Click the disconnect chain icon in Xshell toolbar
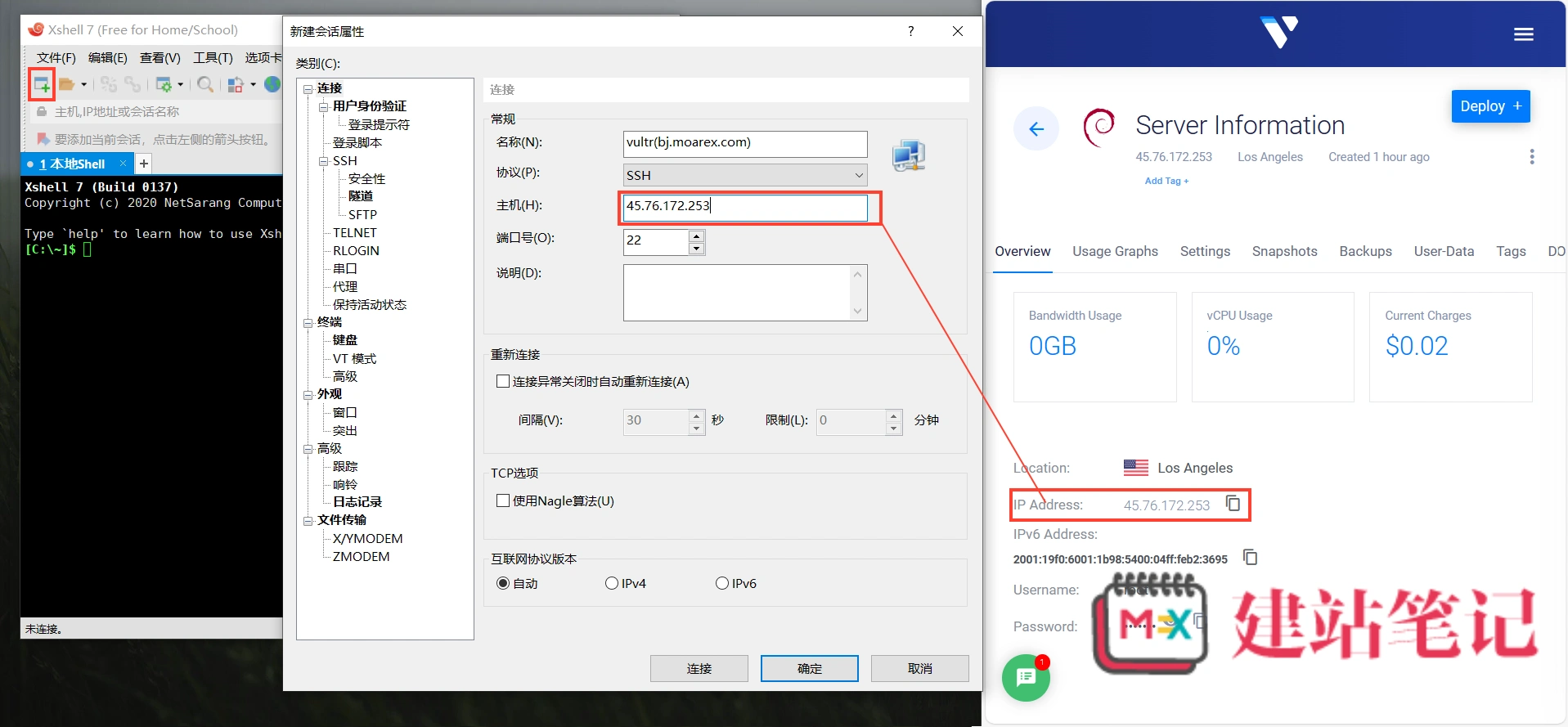The image size is (1568, 727). (133, 84)
